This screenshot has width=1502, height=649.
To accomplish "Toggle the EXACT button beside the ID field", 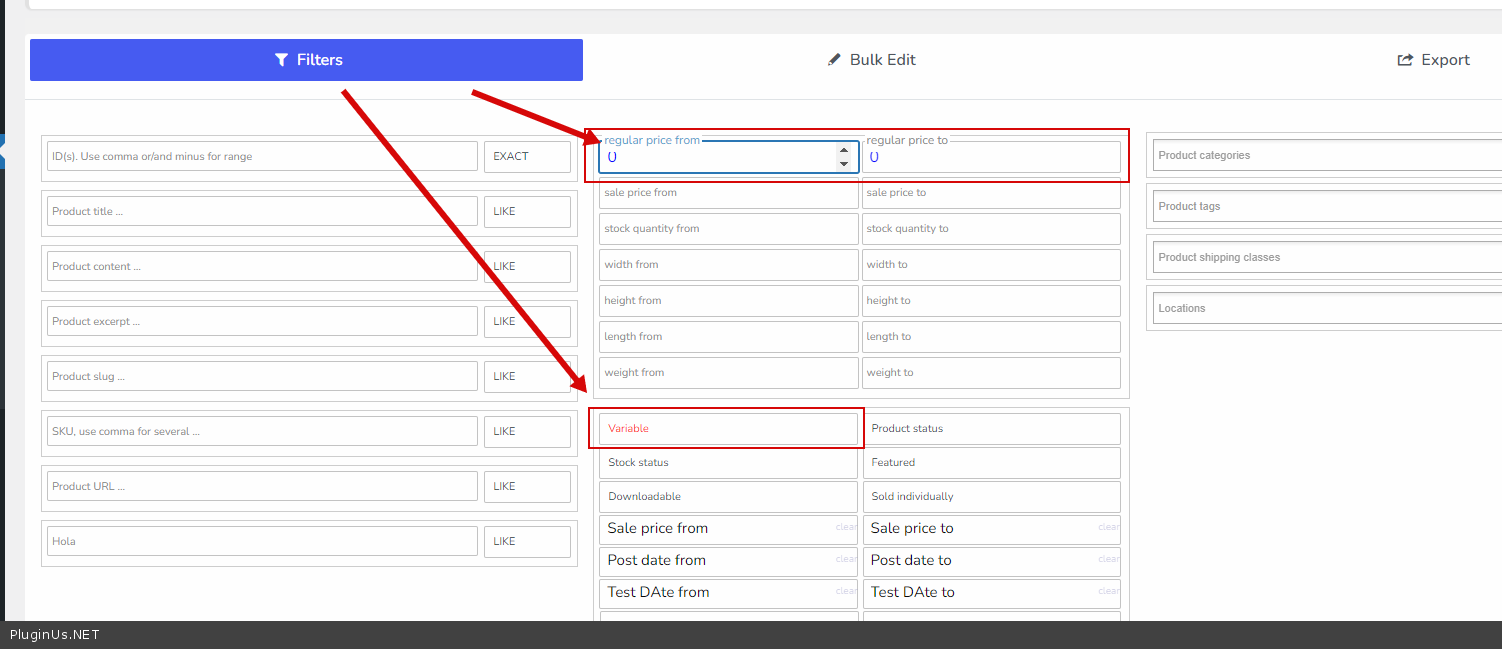I will pyautogui.click(x=527, y=157).
